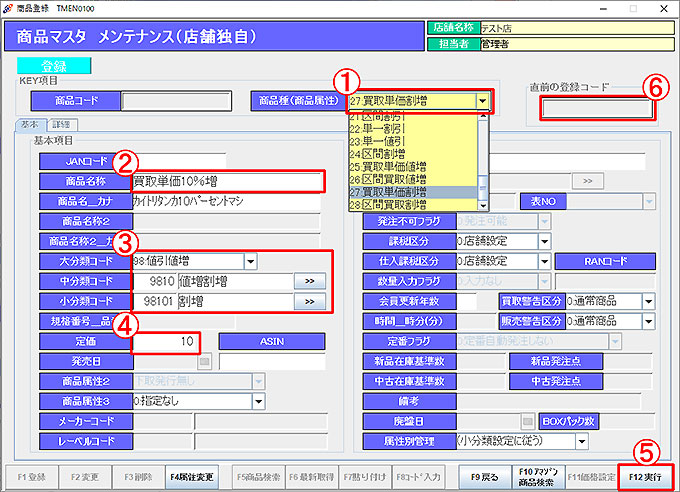680x492 pixels.
Task: Click the F3 削除 button
Action: (138, 477)
